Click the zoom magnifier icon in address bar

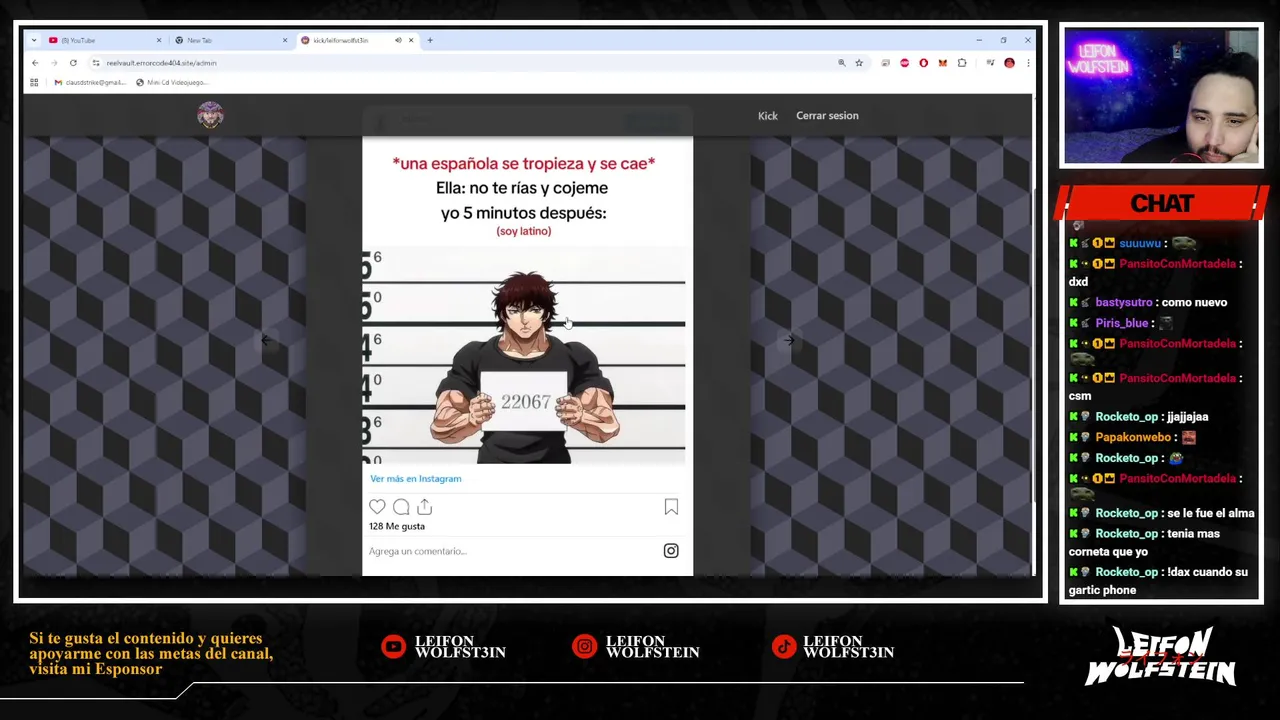[x=842, y=63]
